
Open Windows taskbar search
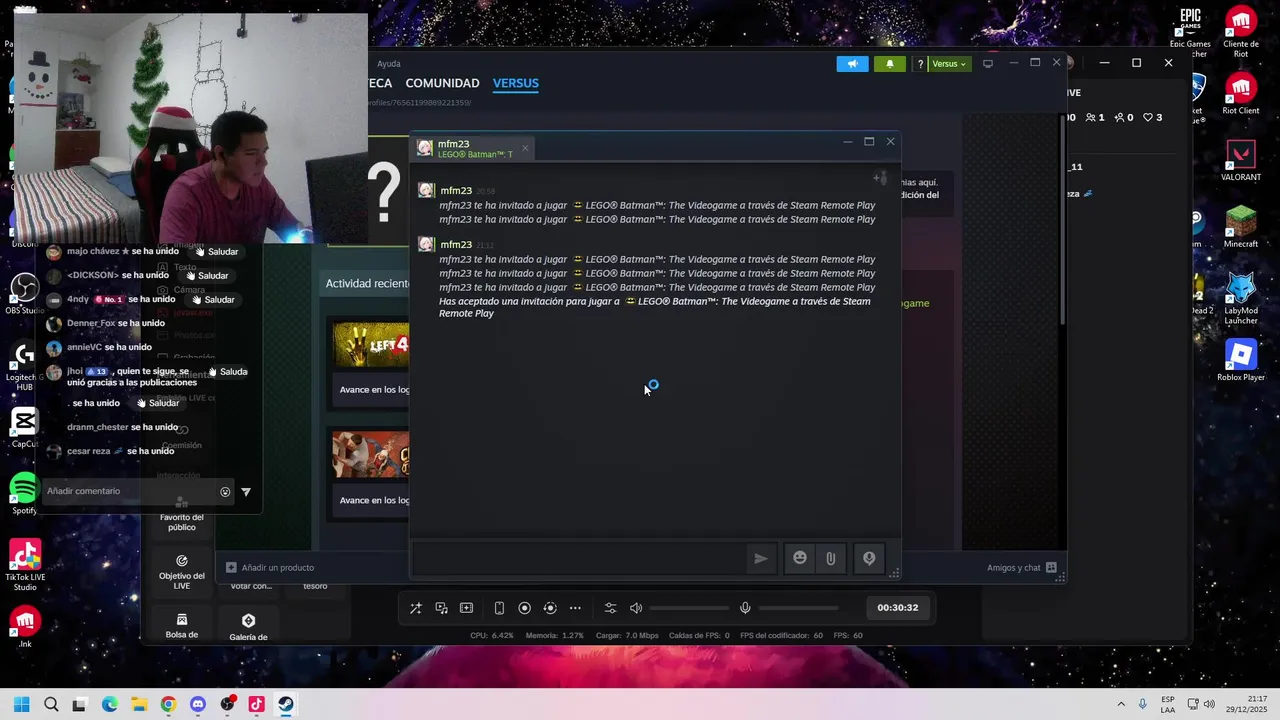51,704
